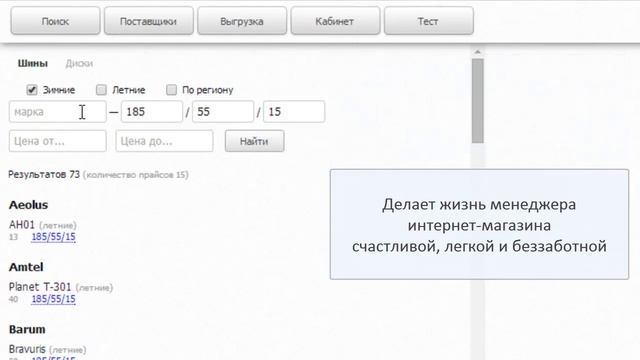Click the profile field containing 55

tap(223, 111)
